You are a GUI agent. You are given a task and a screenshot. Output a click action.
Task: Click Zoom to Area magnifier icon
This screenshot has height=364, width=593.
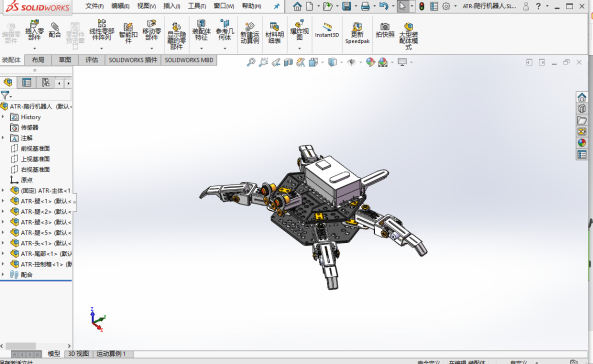(263, 62)
